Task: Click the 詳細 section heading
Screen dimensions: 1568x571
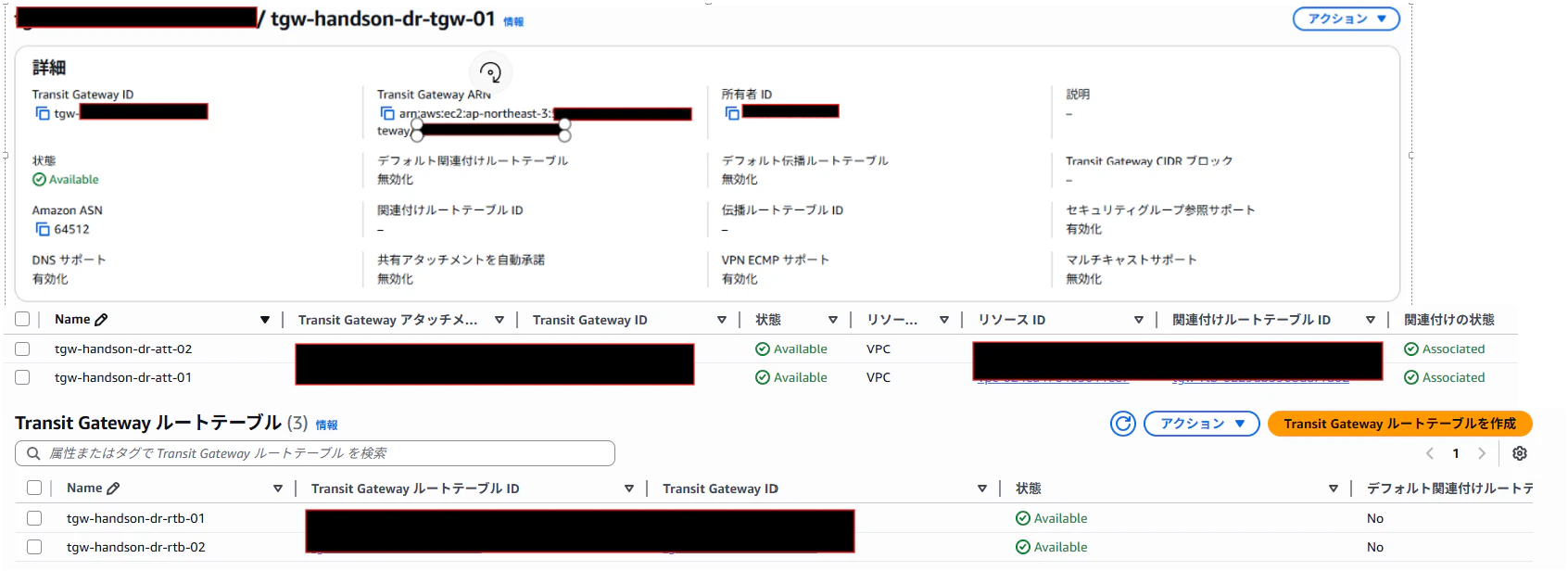Action: (x=49, y=68)
